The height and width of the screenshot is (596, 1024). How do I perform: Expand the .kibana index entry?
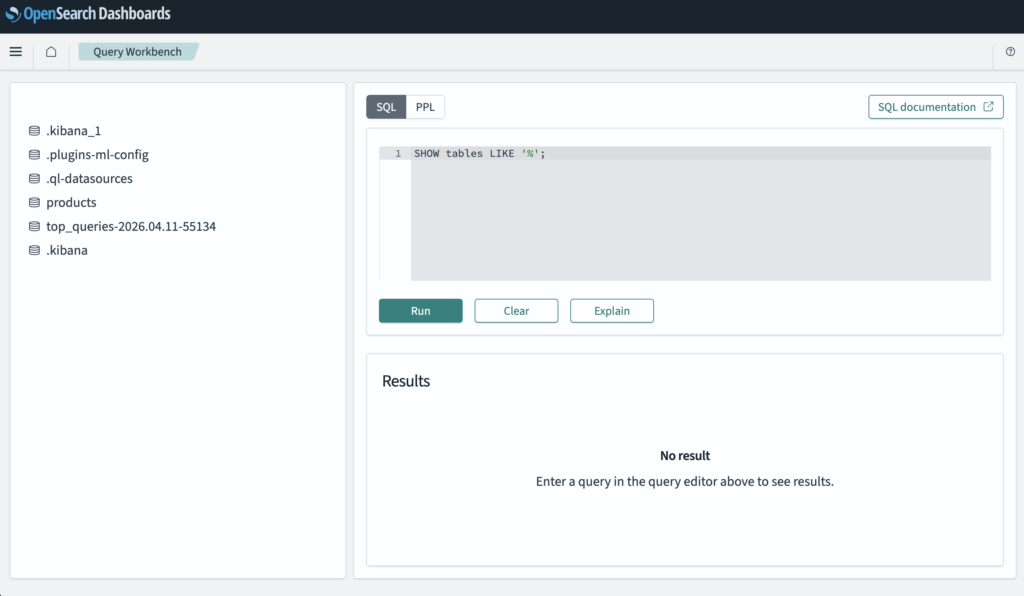[x=66, y=251]
